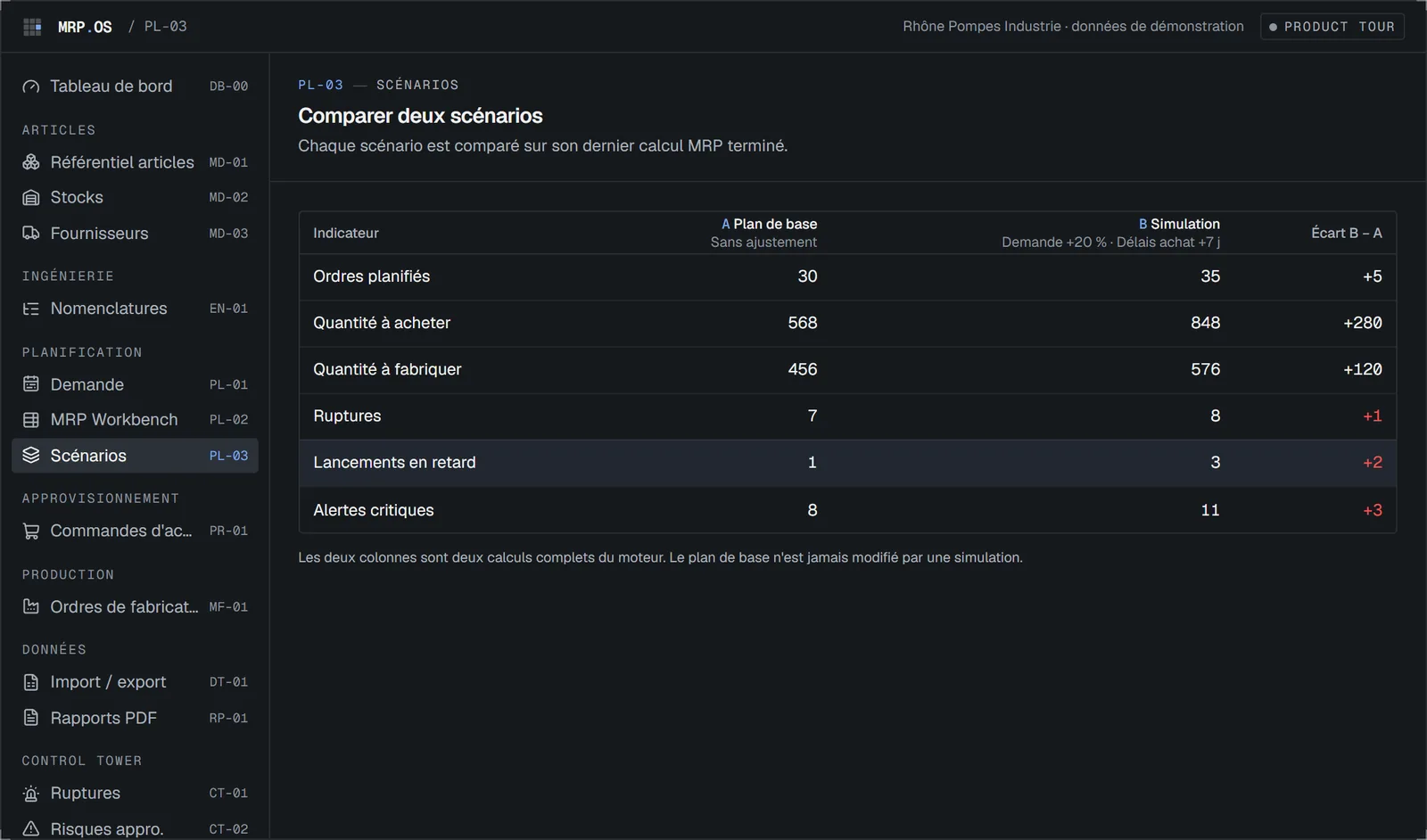Click the Import / export file icon
1427x840 pixels.
31,682
